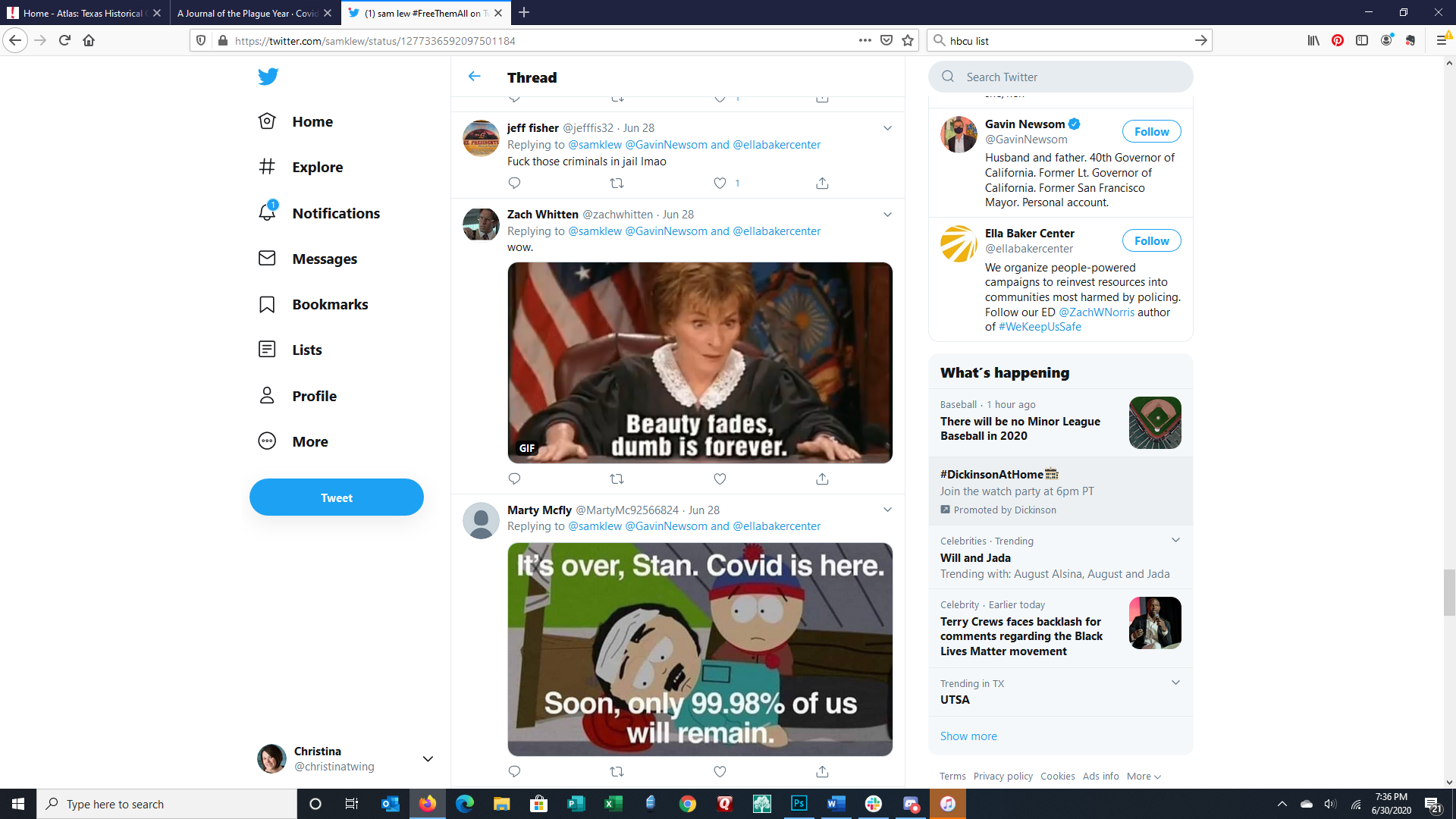Click the Twitter bird logo
The width and height of the screenshot is (1456, 819).
pyautogui.click(x=268, y=77)
